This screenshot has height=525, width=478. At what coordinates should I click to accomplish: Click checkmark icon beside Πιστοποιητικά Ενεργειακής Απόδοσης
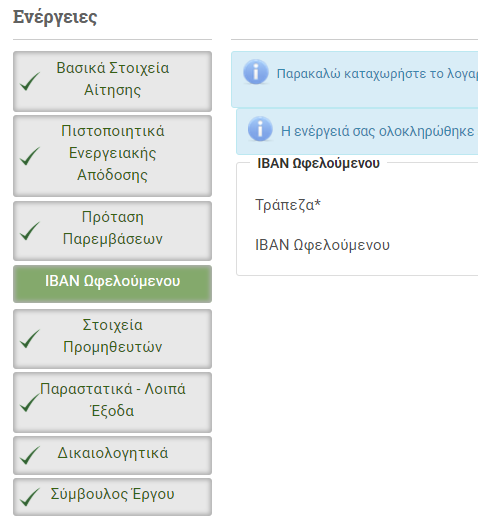30,156
